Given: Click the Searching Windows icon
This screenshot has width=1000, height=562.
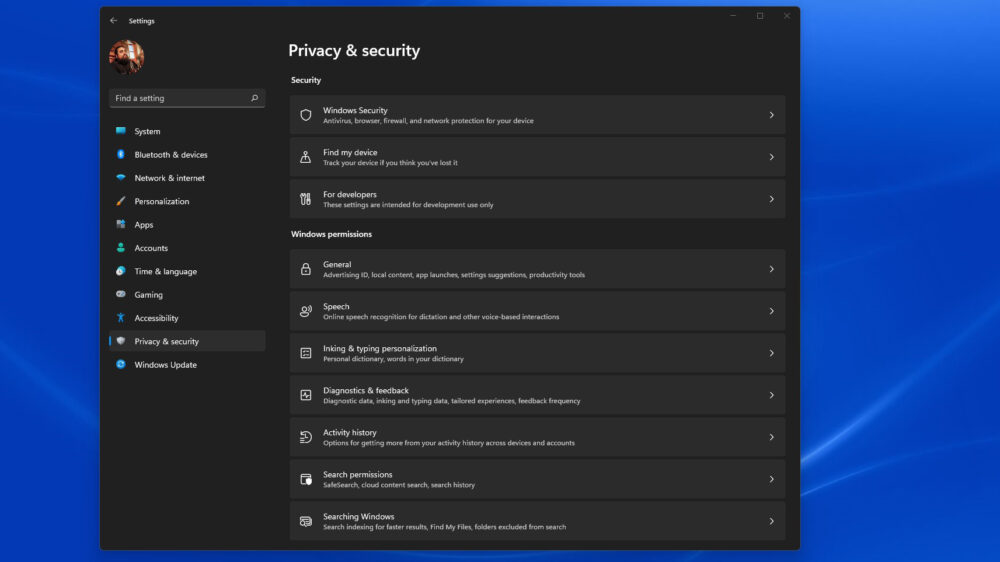Looking at the screenshot, I should tap(305, 521).
